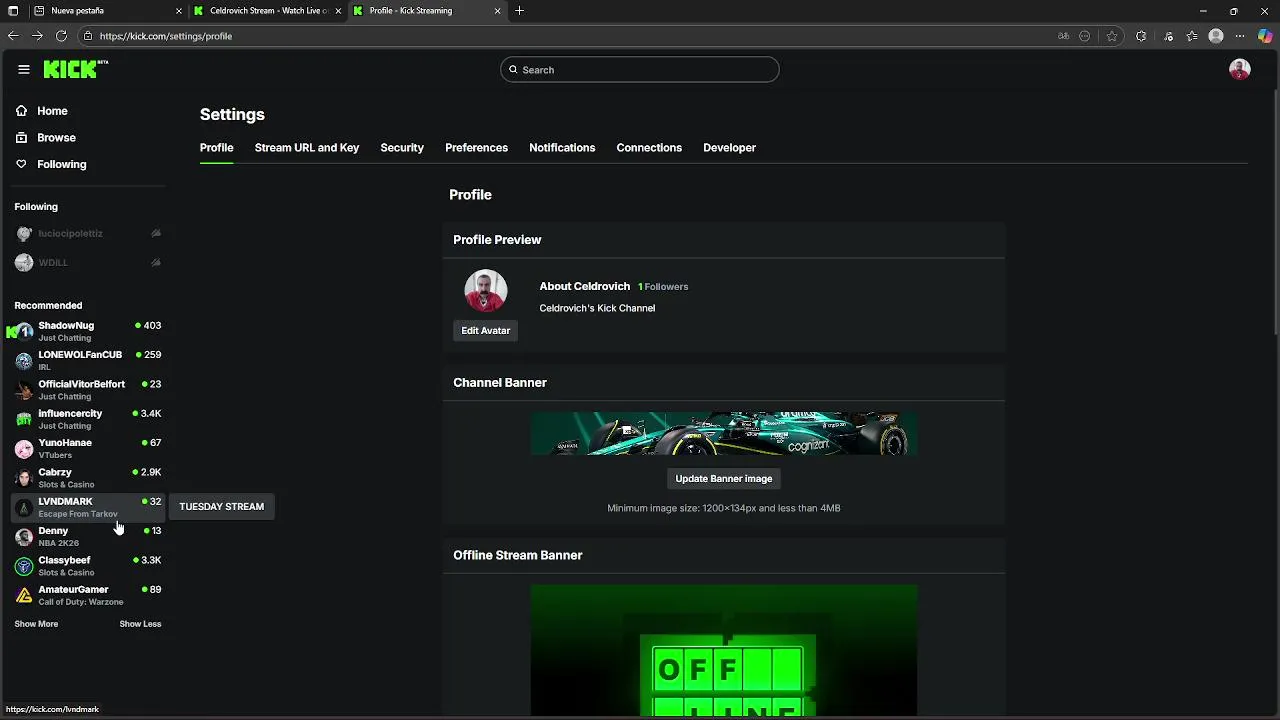The height and width of the screenshot is (720, 1280).
Task: Open the Copilot icon in browser toolbar
Action: click(1264, 36)
